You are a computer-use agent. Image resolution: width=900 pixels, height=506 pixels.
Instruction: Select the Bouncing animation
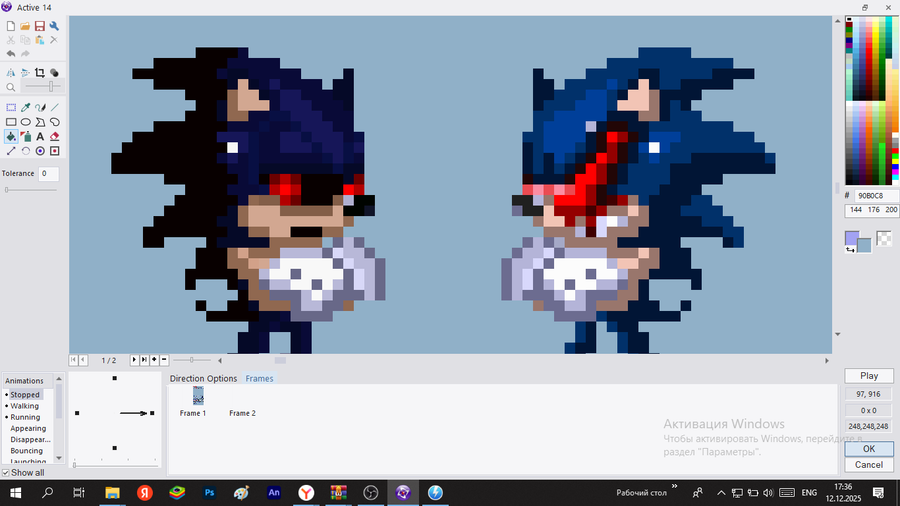click(26, 451)
